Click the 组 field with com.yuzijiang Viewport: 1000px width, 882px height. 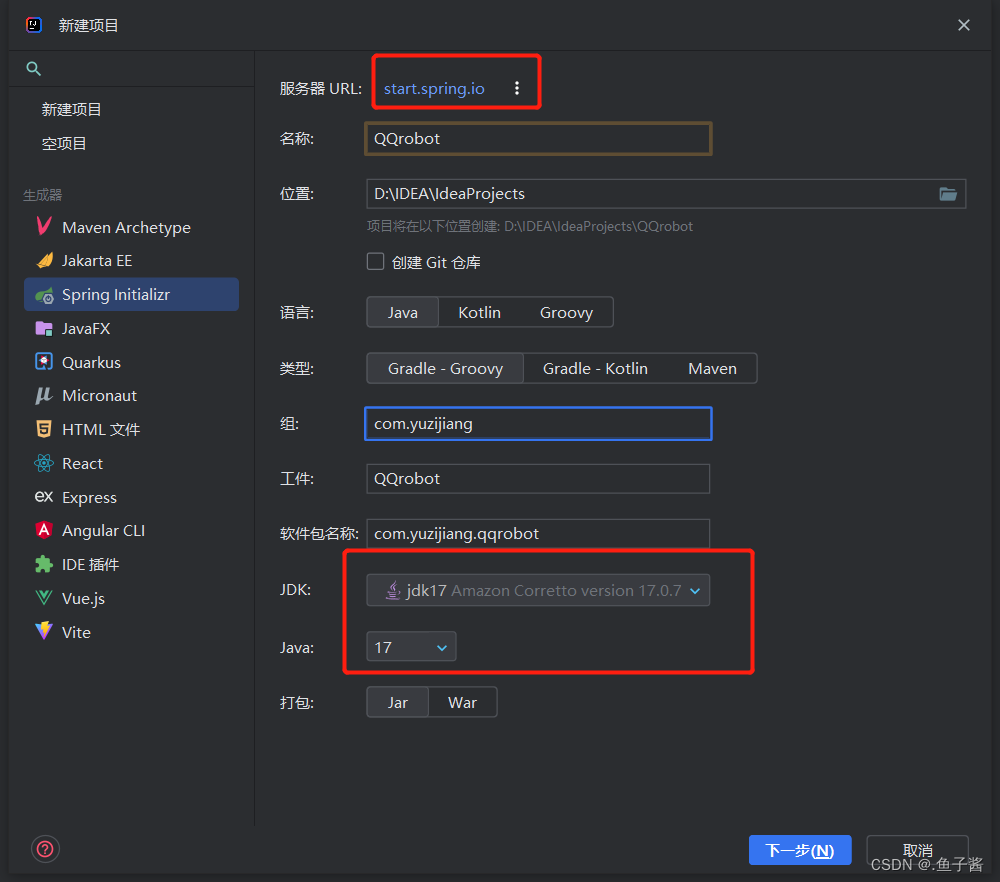point(538,423)
